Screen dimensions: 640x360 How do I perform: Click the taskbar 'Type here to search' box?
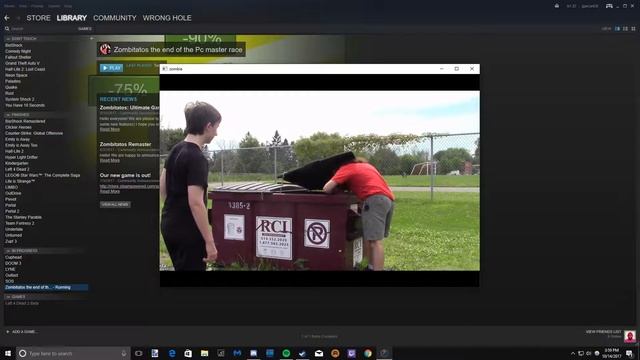73,353
